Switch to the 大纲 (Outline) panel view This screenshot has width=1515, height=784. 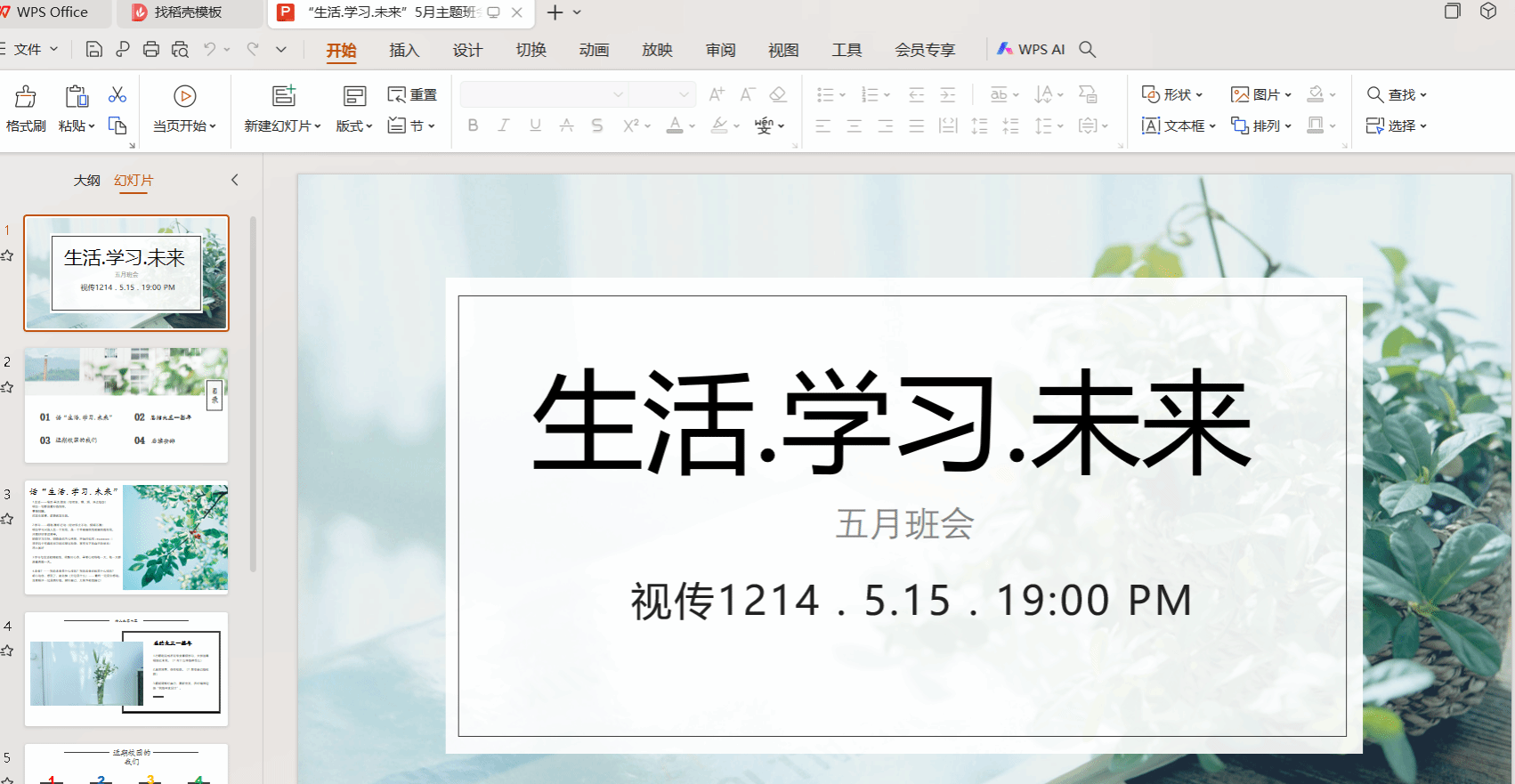pyautogui.click(x=86, y=181)
